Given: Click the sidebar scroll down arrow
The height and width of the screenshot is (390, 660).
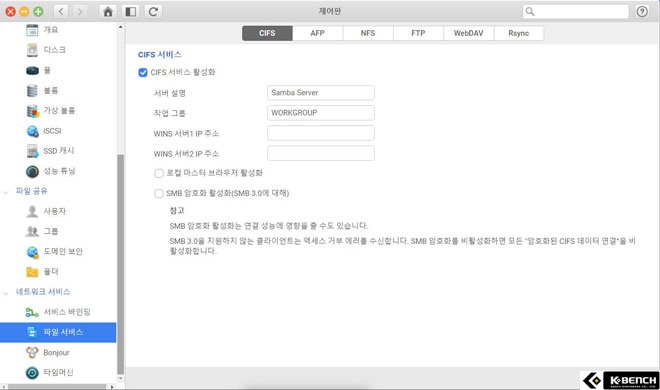Looking at the screenshot, I should [120, 378].
